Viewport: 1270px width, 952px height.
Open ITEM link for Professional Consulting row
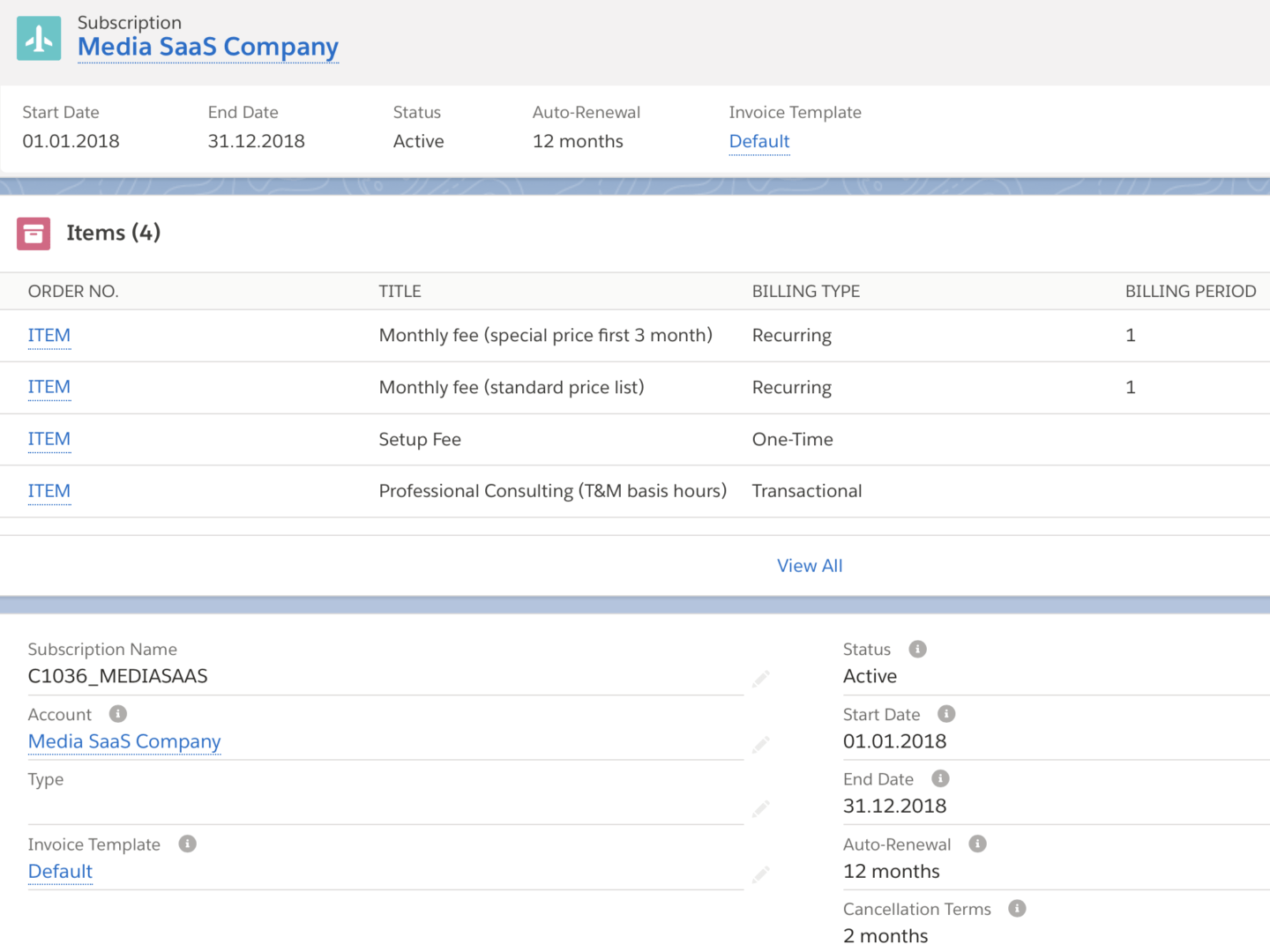[x=49, y=491]
